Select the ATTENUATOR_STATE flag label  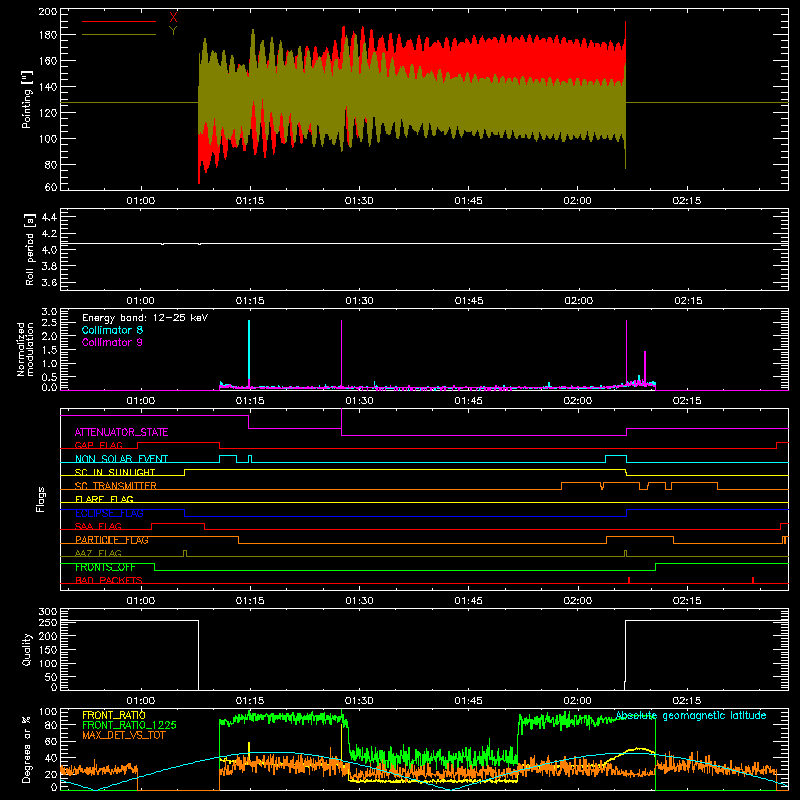tap(121, 433)
